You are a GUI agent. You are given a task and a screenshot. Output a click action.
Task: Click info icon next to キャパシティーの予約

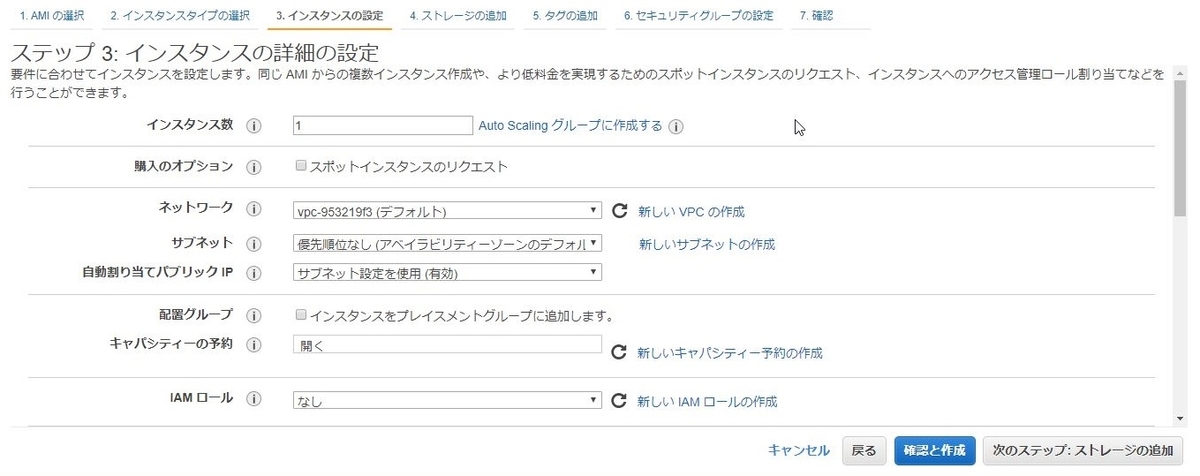pyautogui.click(x=253, y=345)
